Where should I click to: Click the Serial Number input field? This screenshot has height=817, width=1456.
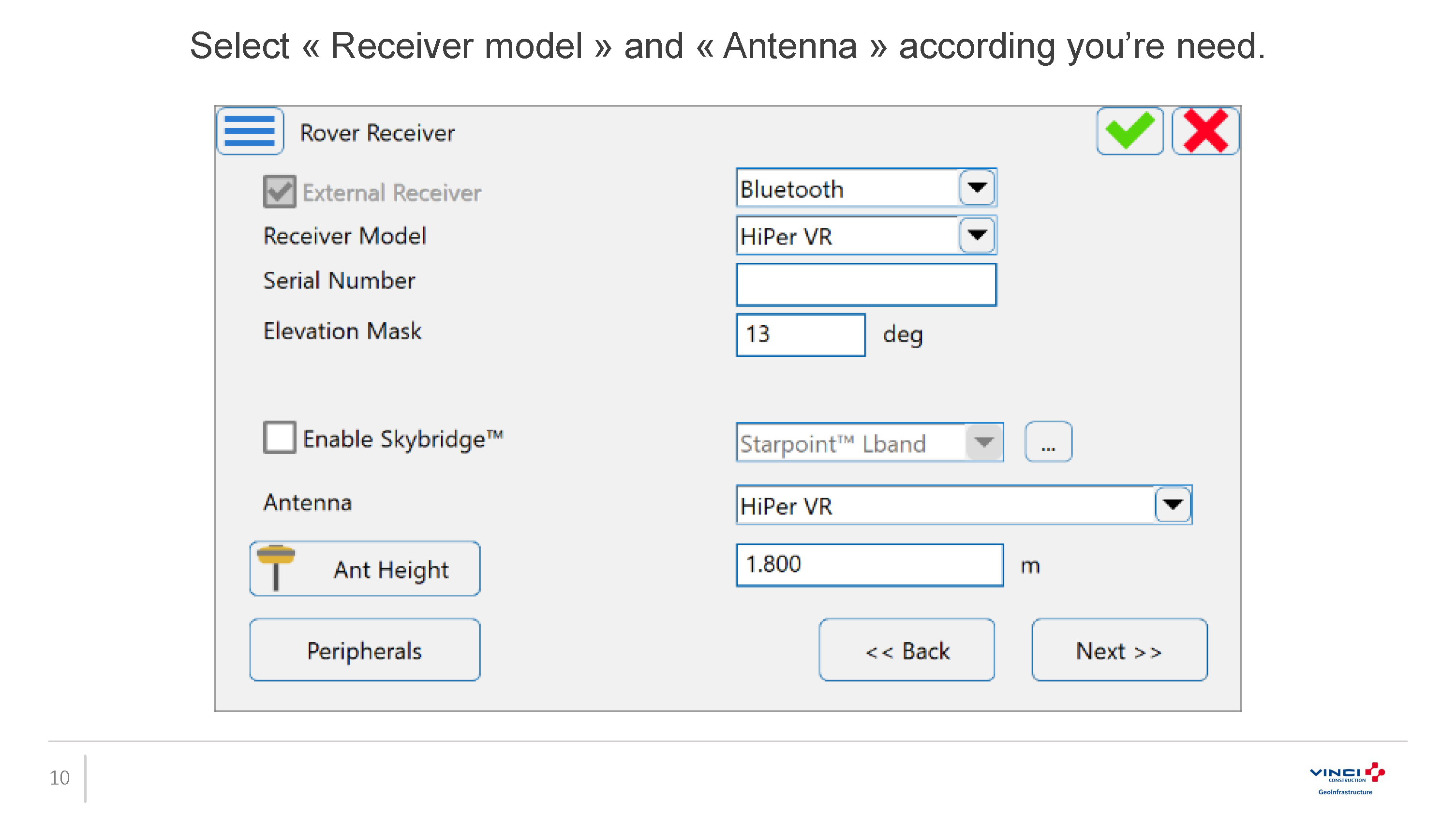click(866, 285)
